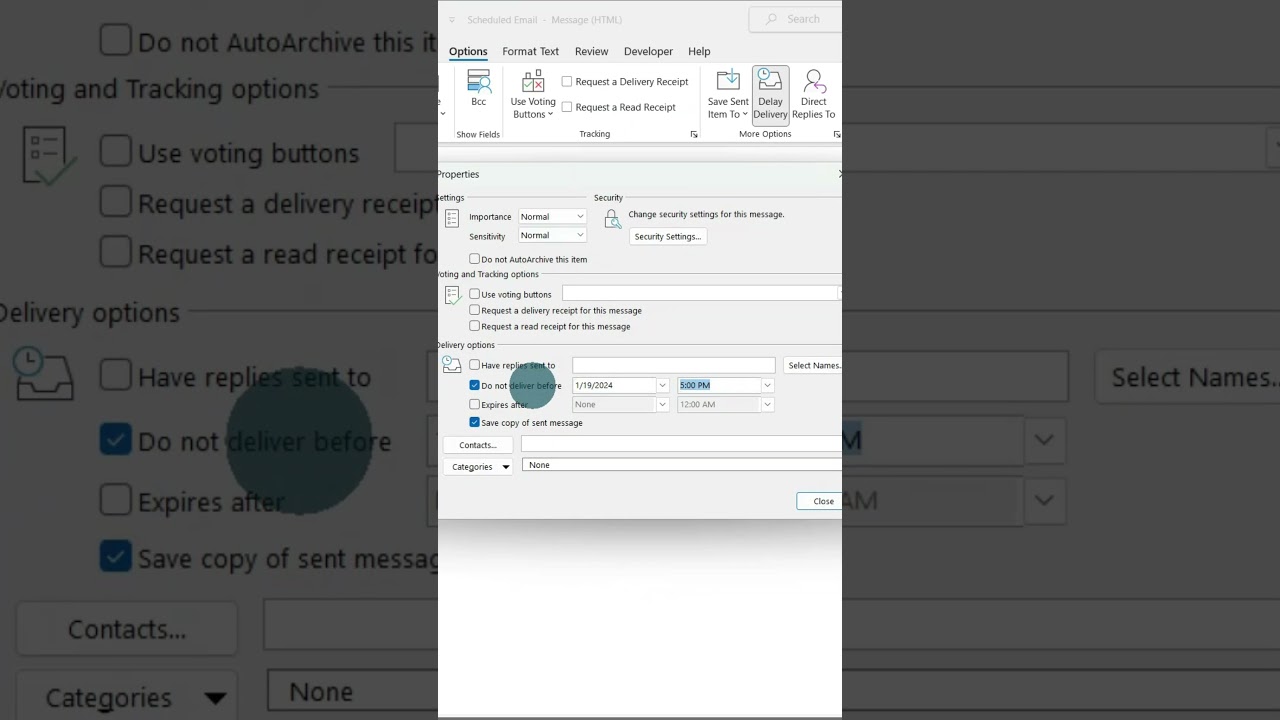This screenshot has height=720, width=1280.
Task: Click the voting buttons options field
Action: coord(701,293)
